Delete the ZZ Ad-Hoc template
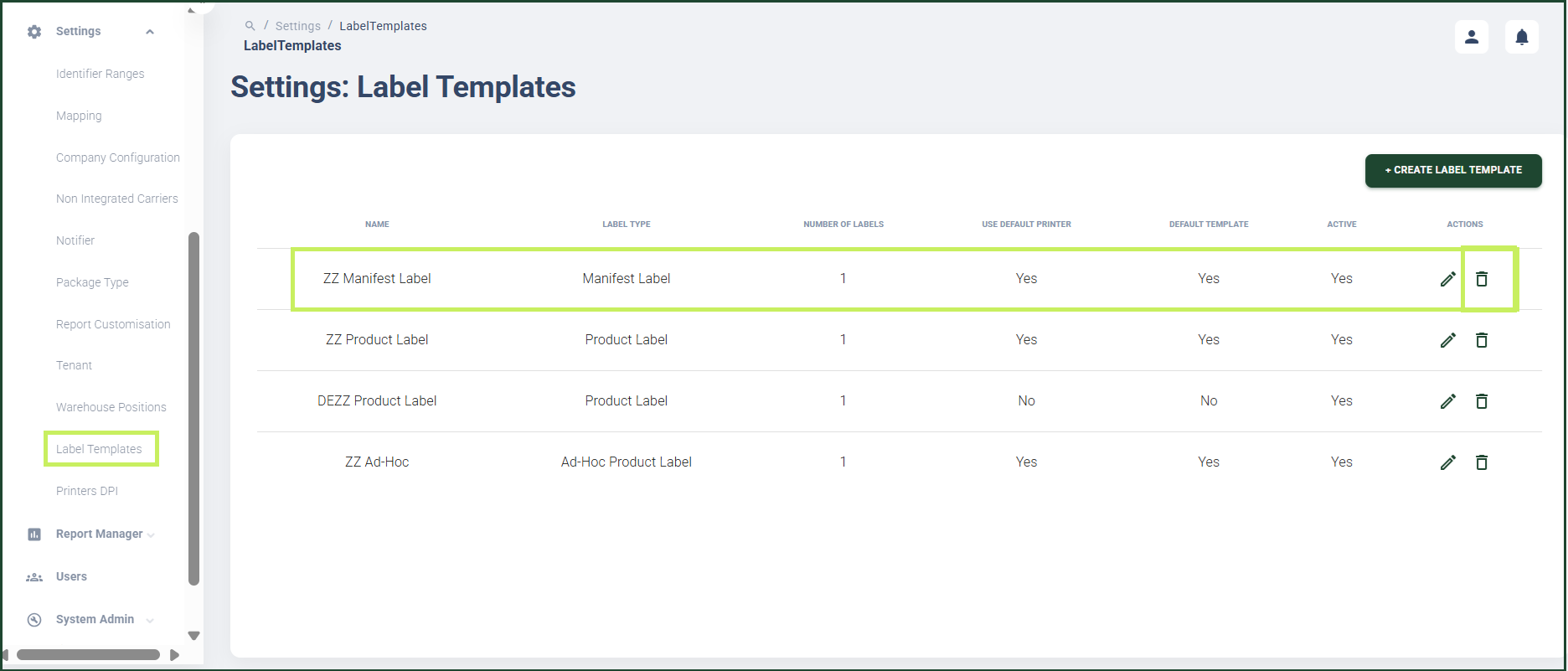Image resolution: width=1568 pixels, height=671 pixels. pos(1481,462)
